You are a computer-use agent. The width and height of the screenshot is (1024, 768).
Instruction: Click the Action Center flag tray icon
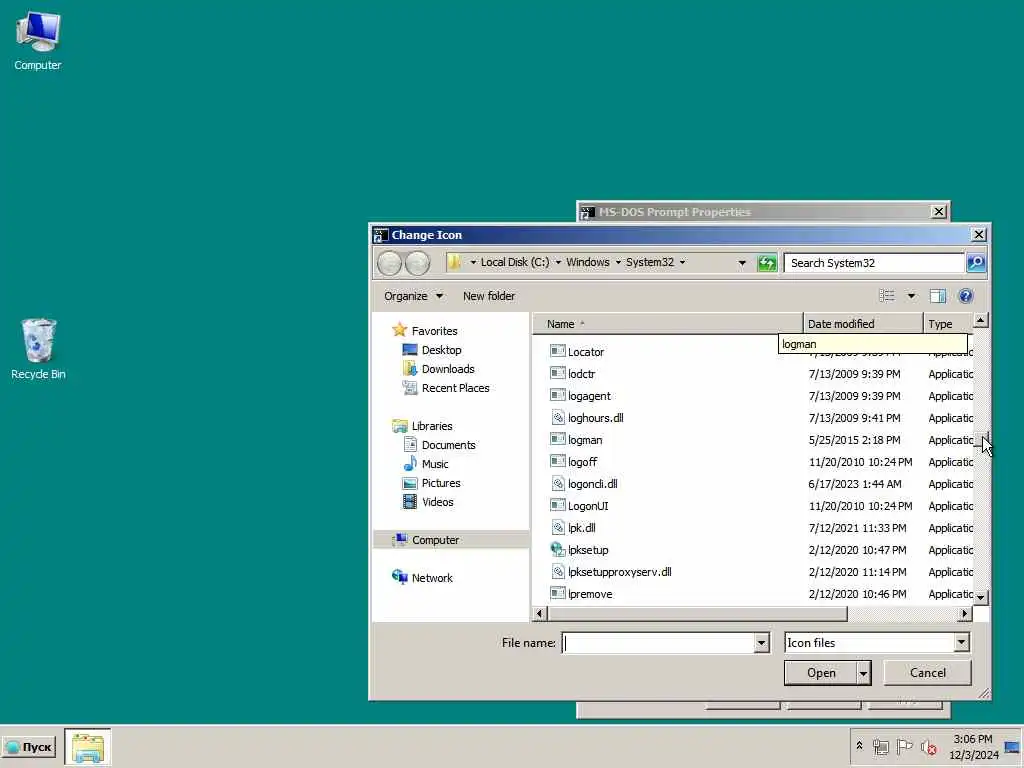click(904, 746)
